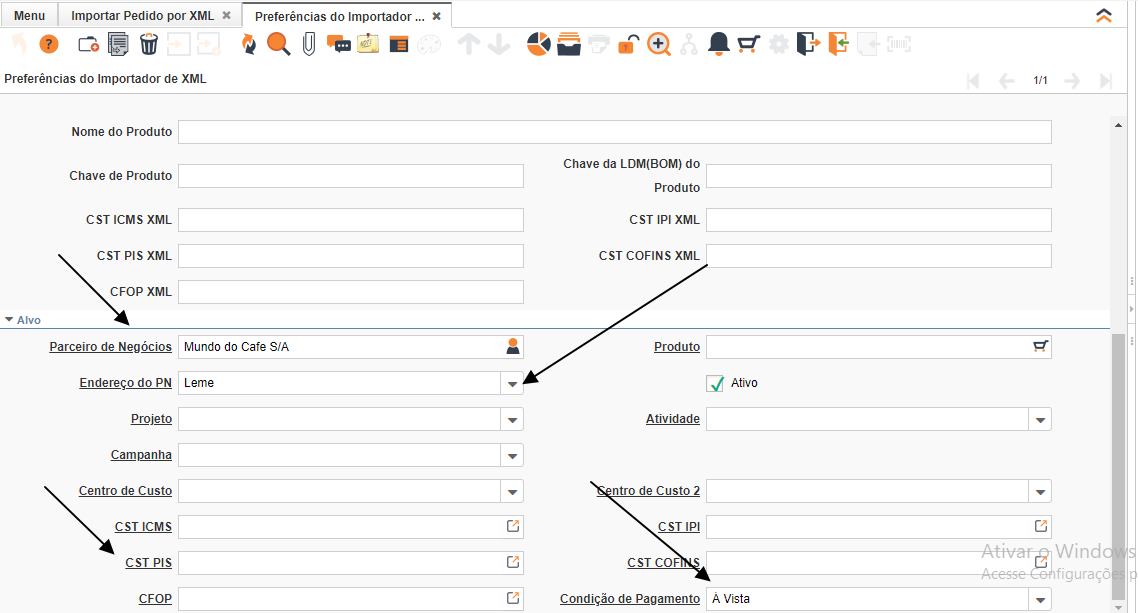Click the paperclip Attachment icon

309,44
